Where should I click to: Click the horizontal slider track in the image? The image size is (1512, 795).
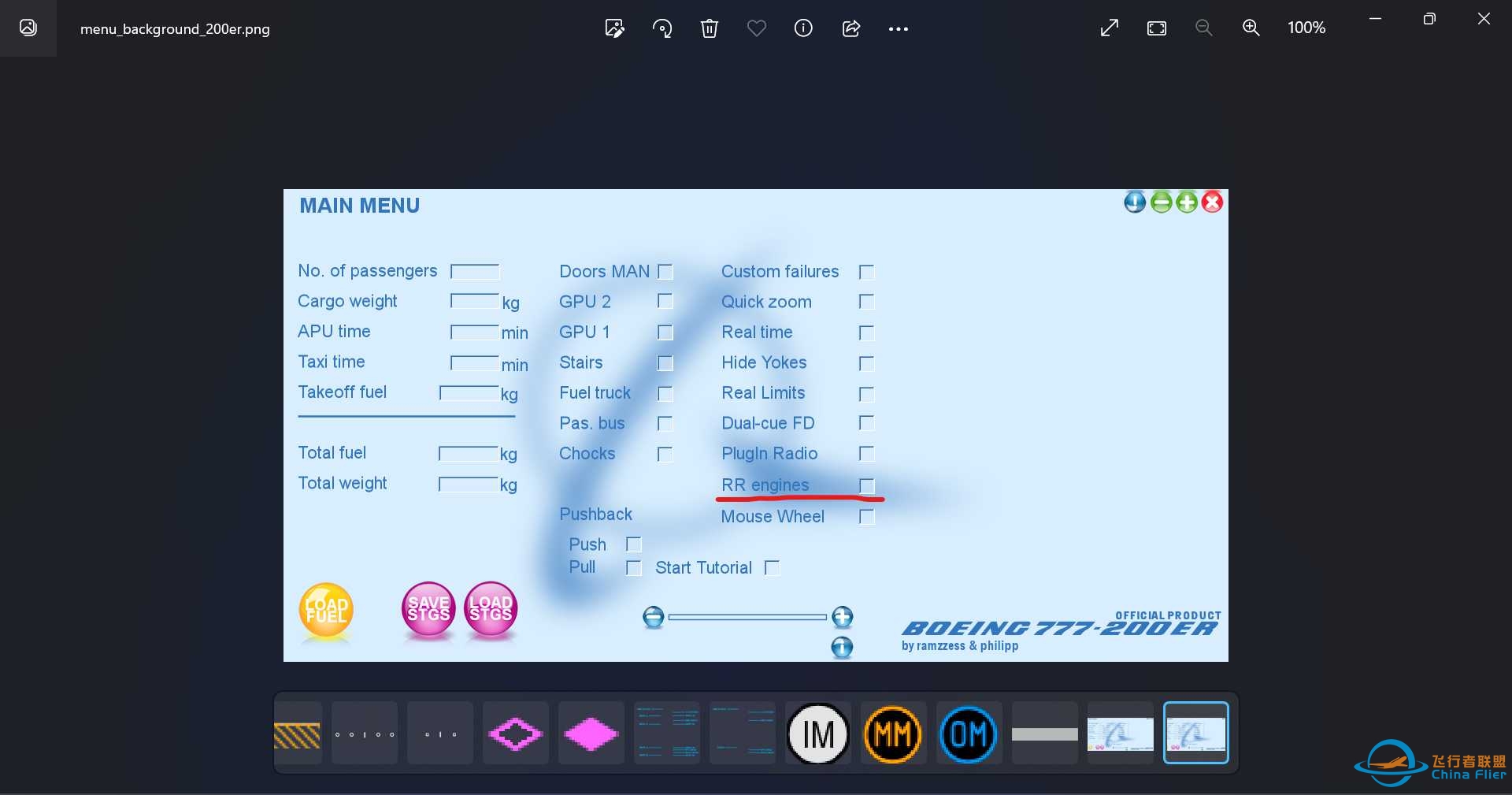(x=747, y=617)
